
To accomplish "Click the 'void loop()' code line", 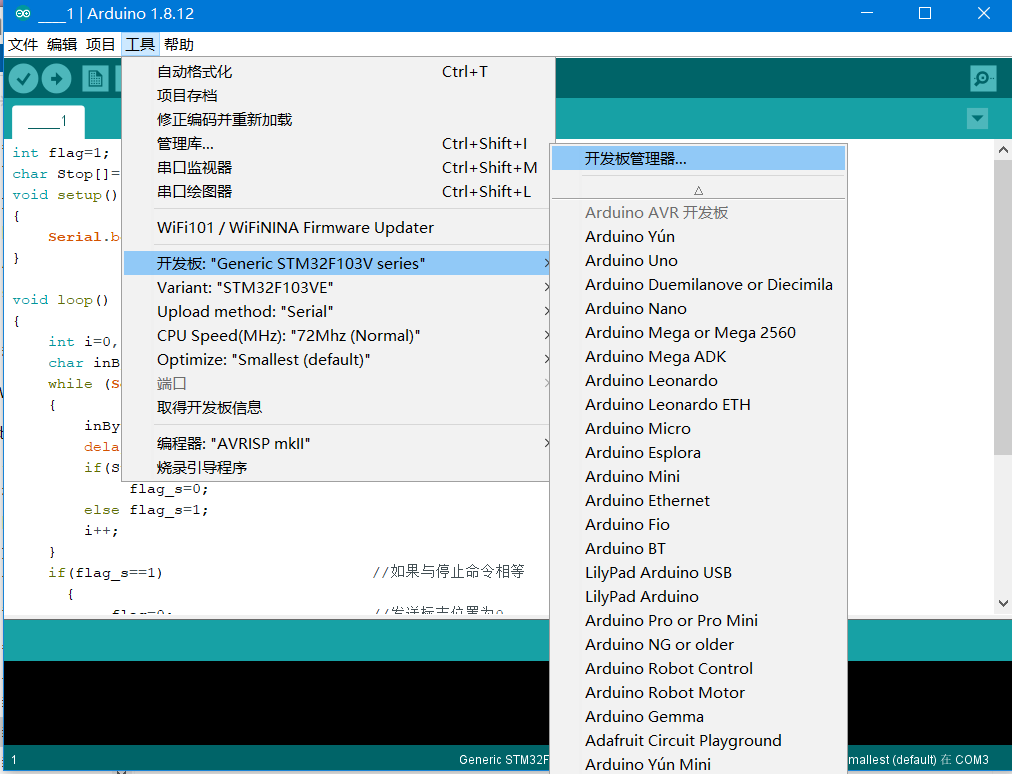I will click(61, 300).
